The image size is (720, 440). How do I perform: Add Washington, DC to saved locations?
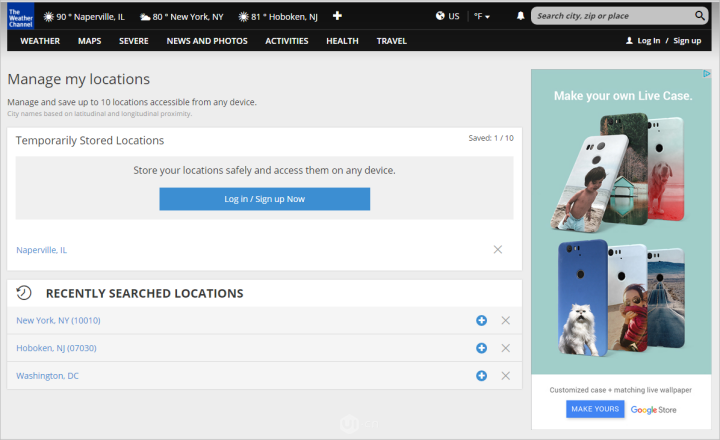point(481,375)
